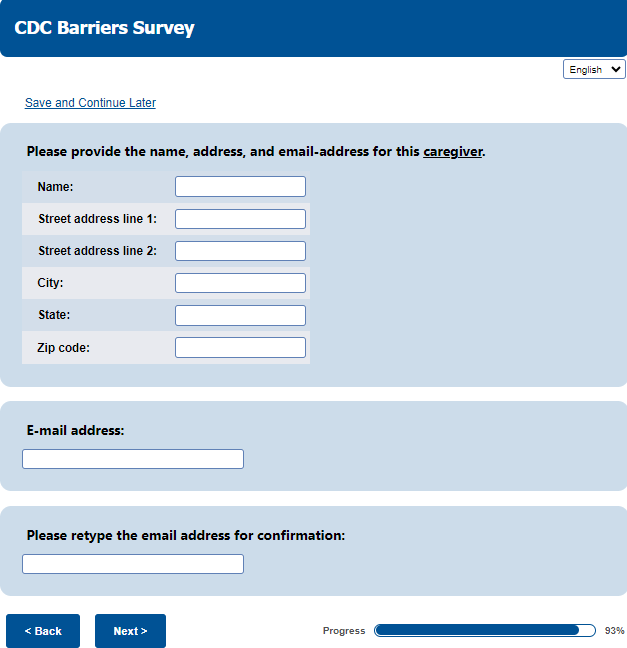Focus the Street address line 1 field

tap(240, 219)
